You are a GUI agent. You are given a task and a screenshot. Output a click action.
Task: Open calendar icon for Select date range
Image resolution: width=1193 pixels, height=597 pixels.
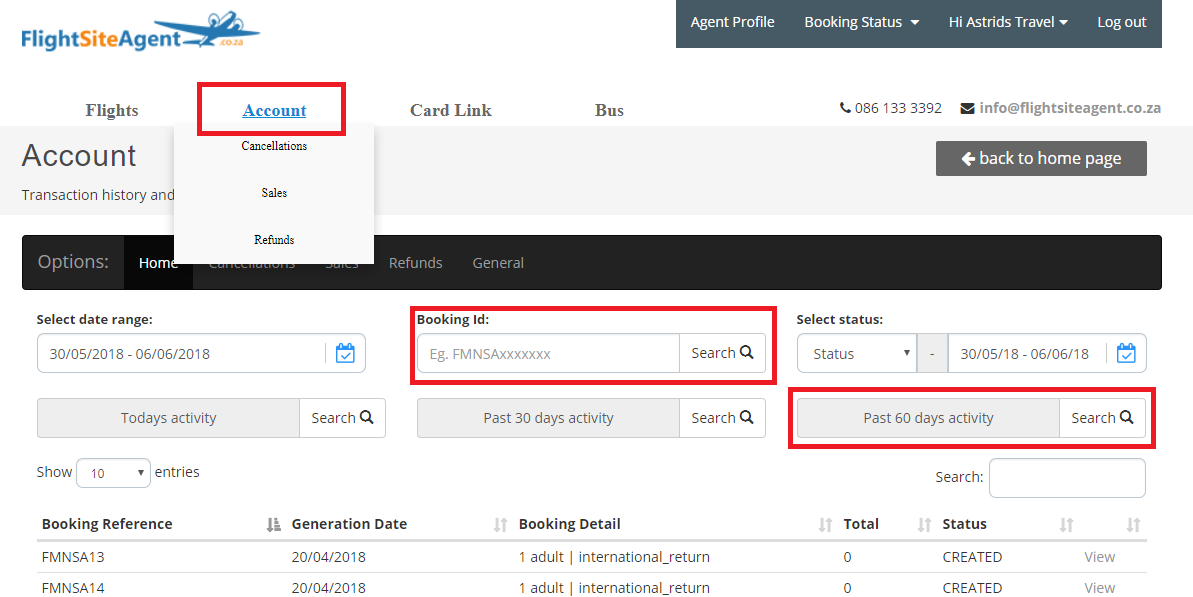[345, 354]
